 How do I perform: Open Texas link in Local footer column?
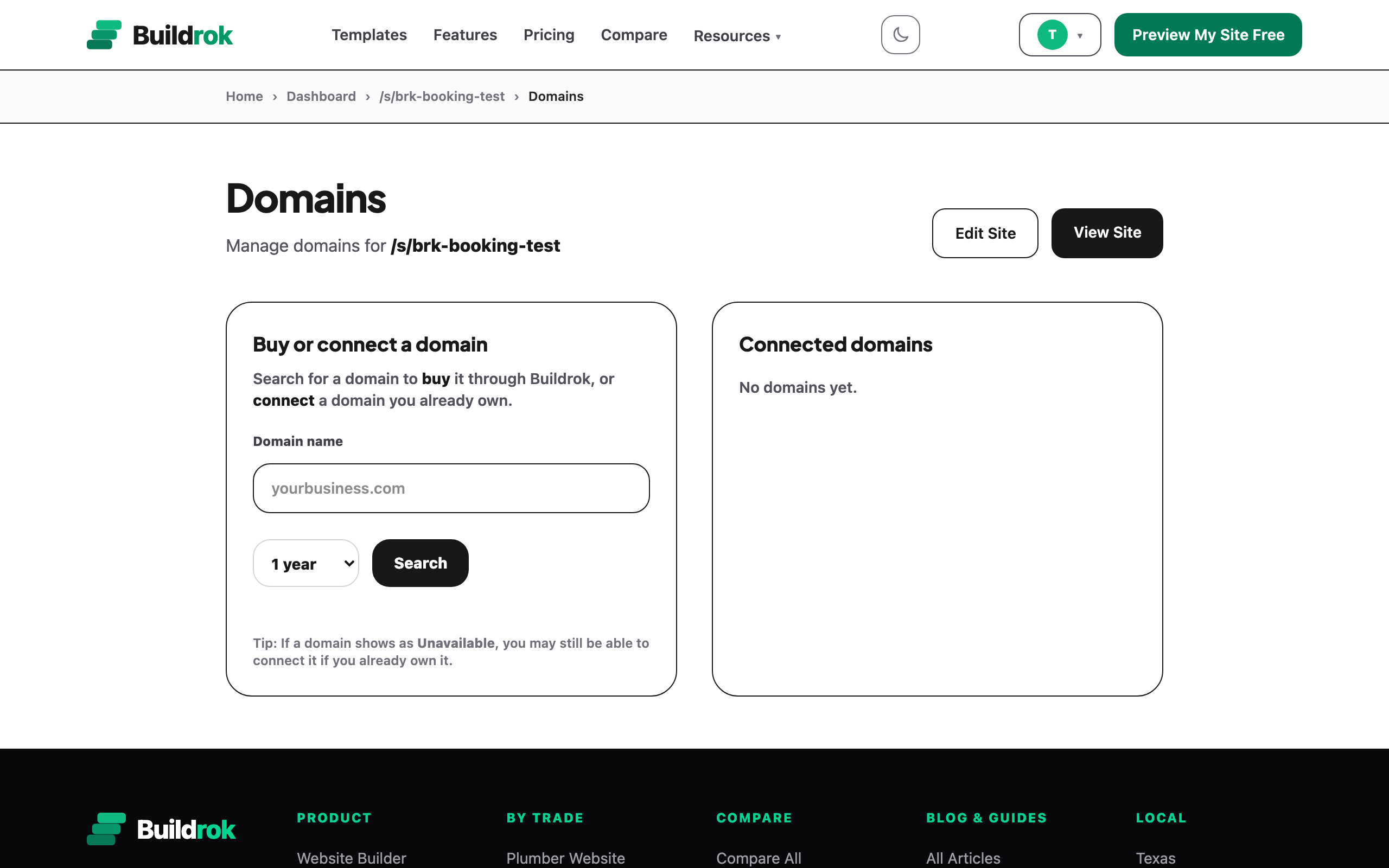coord(1155,858)
